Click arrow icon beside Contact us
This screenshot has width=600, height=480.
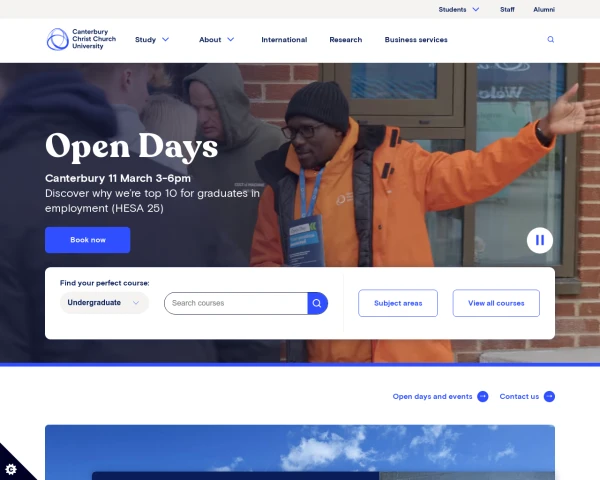pyautogui.click(x=549, y=397)
